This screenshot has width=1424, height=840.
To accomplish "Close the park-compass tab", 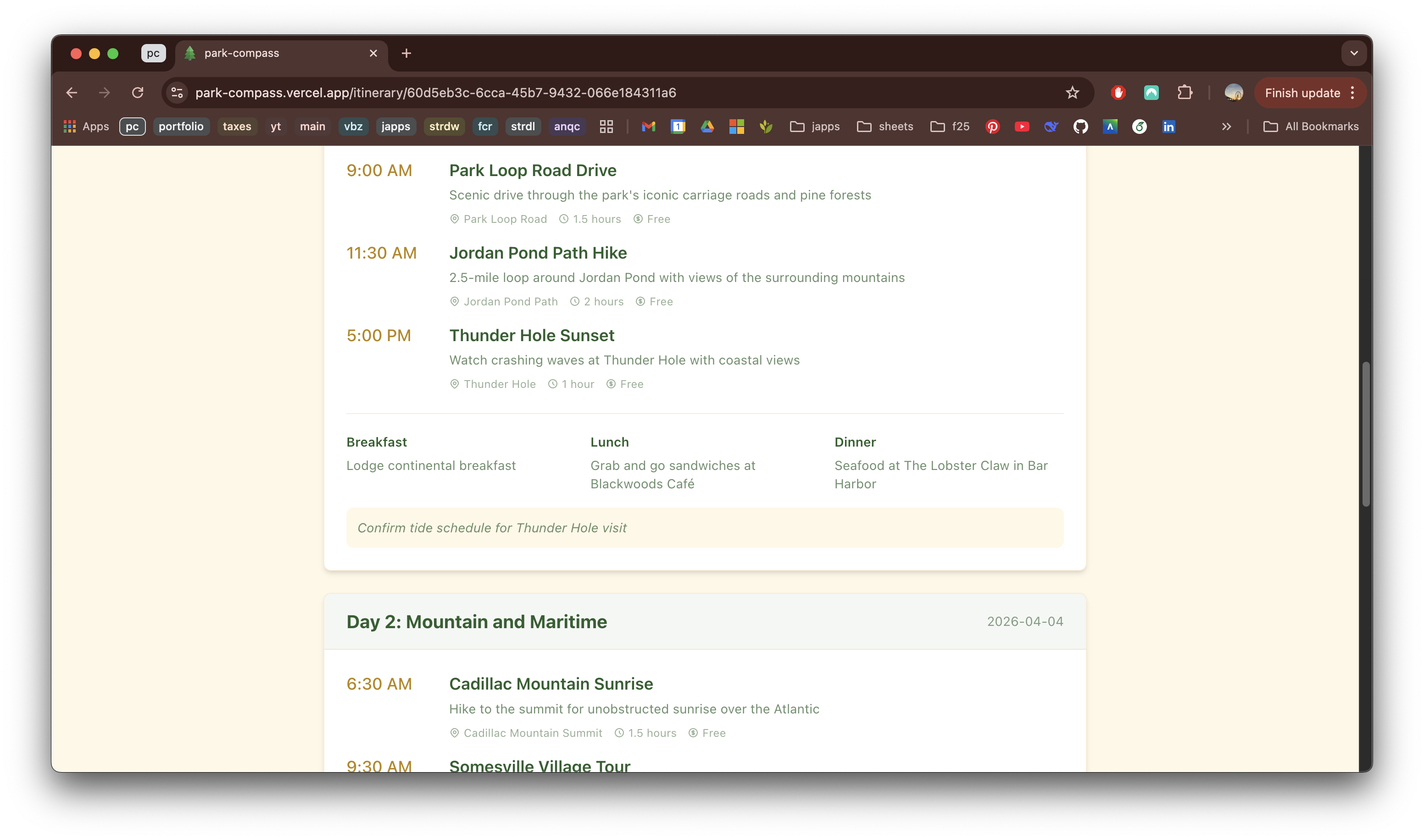I will tap(373, 53).
